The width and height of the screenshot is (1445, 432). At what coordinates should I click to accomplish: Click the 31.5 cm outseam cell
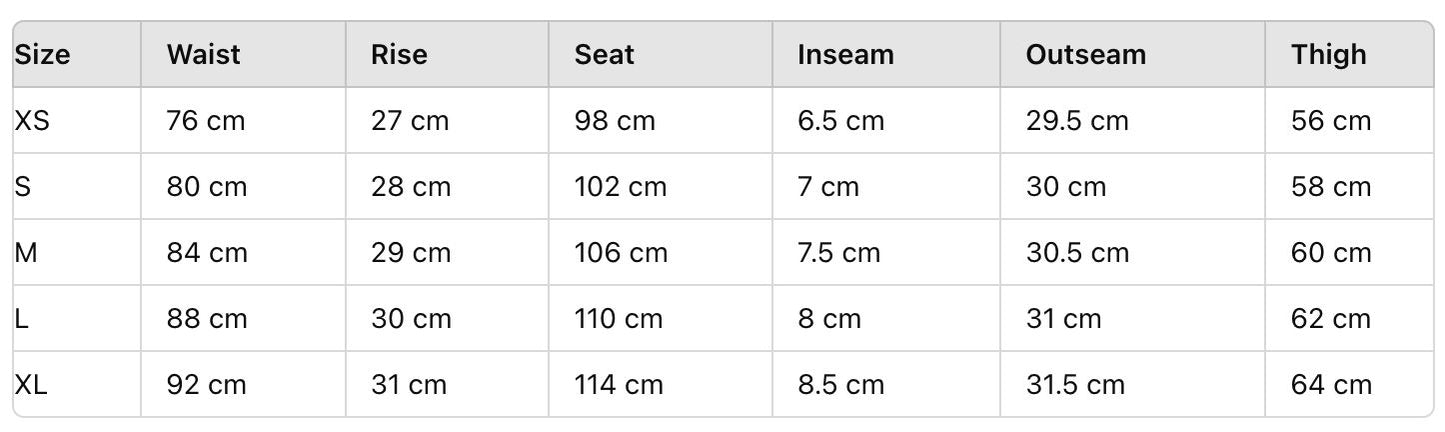click(1076, 384)
